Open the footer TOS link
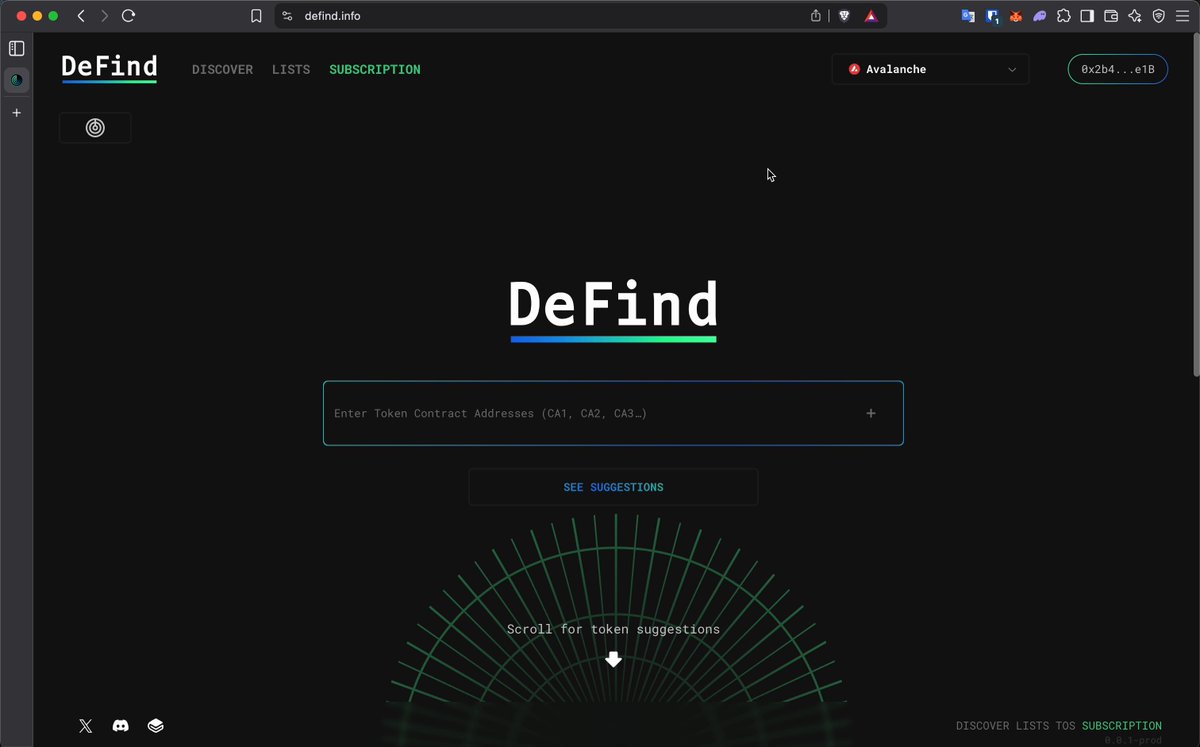Image resolution: width=1200 pixels, height=747 pixels. point(1066,726)
